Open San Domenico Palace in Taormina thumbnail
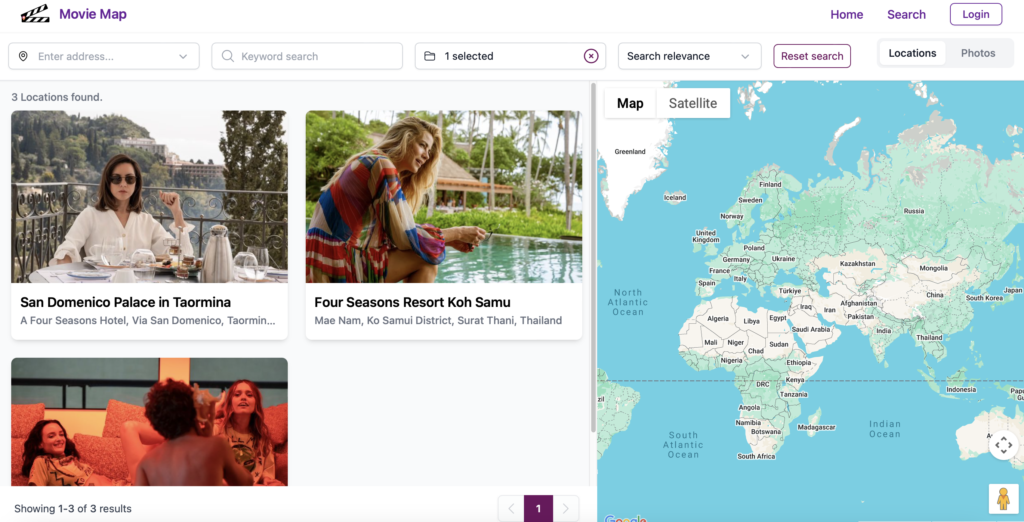 pos(149,196)
